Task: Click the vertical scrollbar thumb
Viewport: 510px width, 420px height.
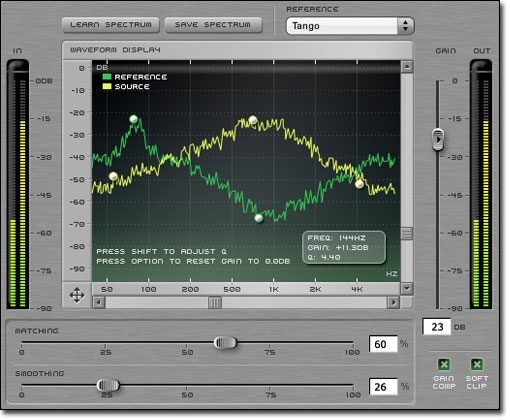Action: click(x=407, y=233)
